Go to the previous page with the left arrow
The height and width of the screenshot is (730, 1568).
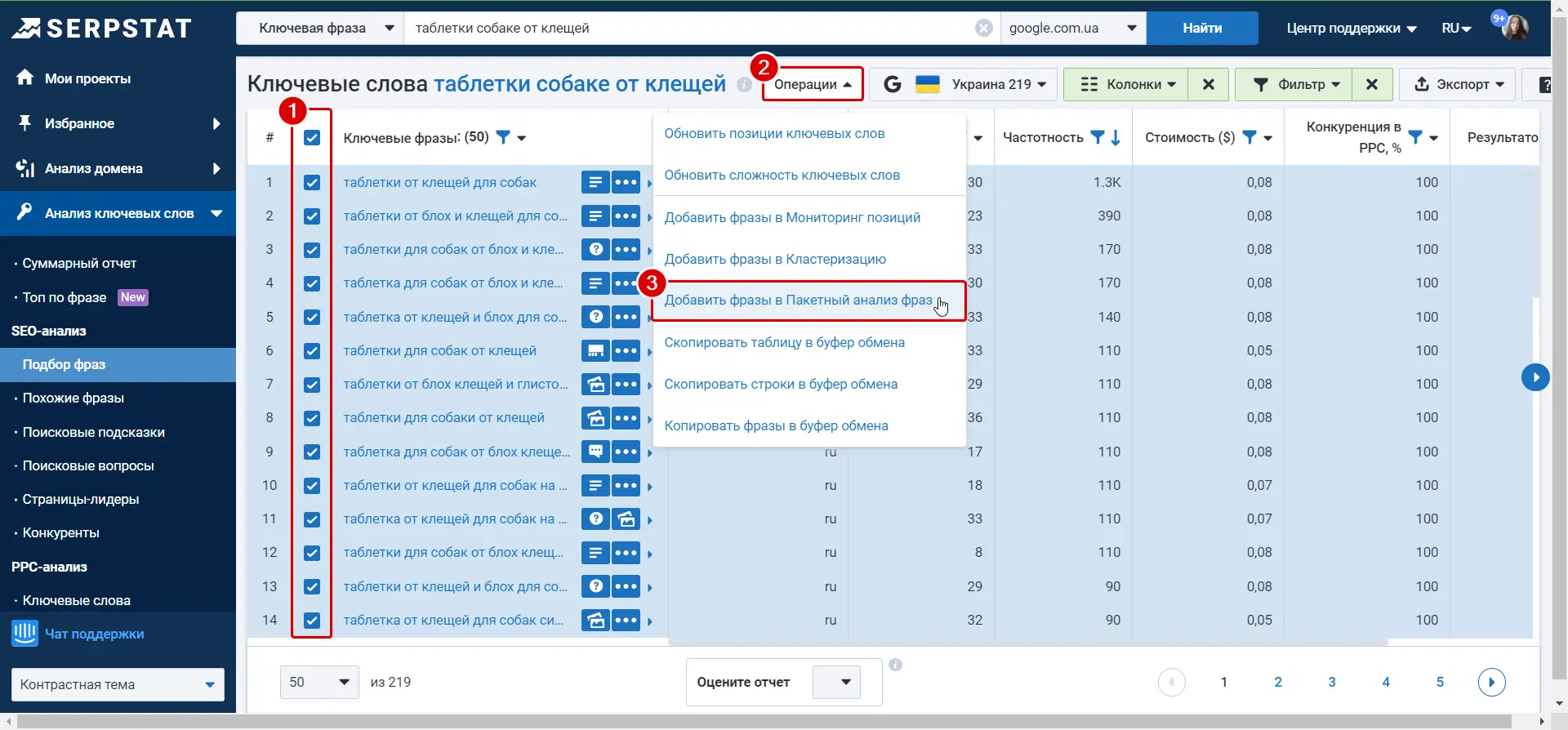pyautogui.click(x=1171, y=682)
